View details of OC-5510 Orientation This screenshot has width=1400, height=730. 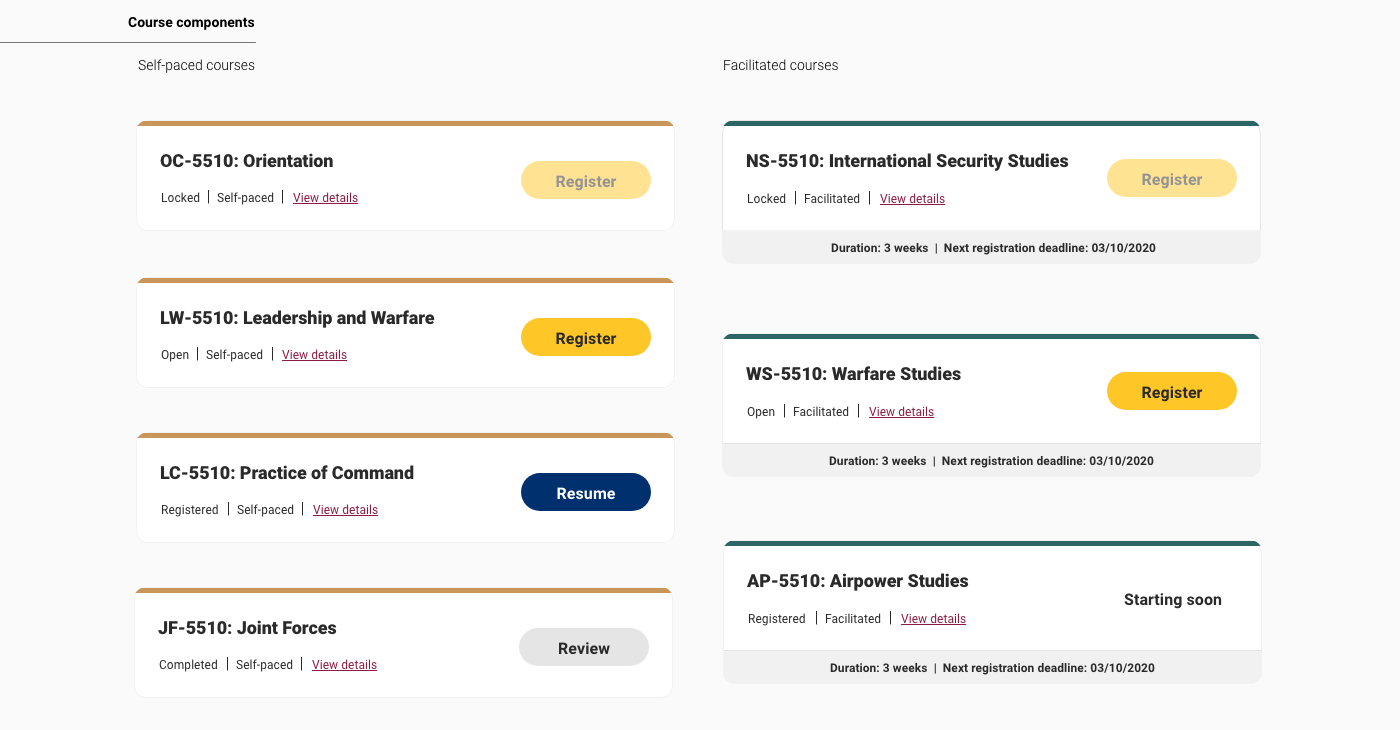325,198
